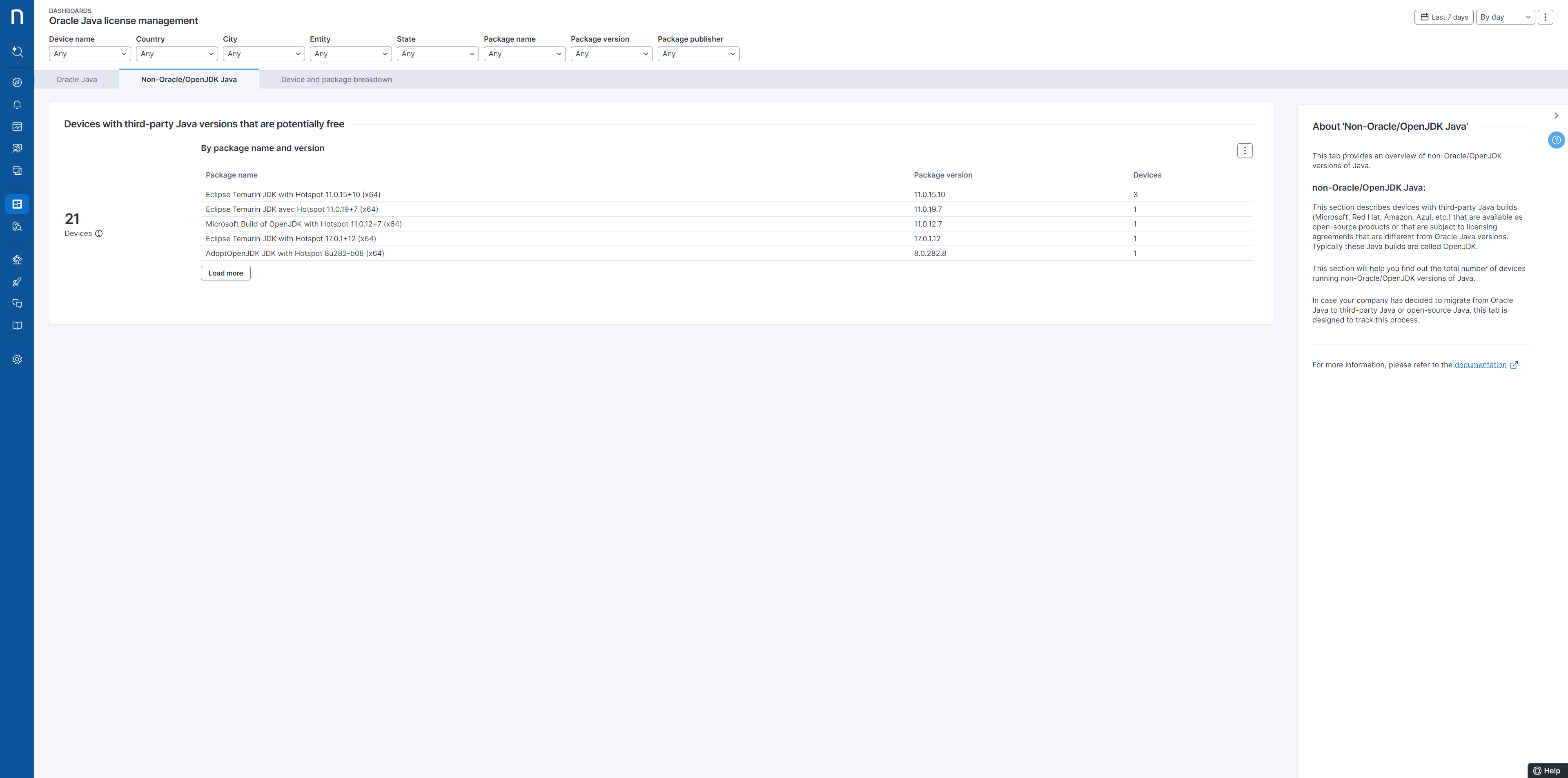Open the documentation link
This screenshot has width=1568, height=778.
[x=1480, y=365]
